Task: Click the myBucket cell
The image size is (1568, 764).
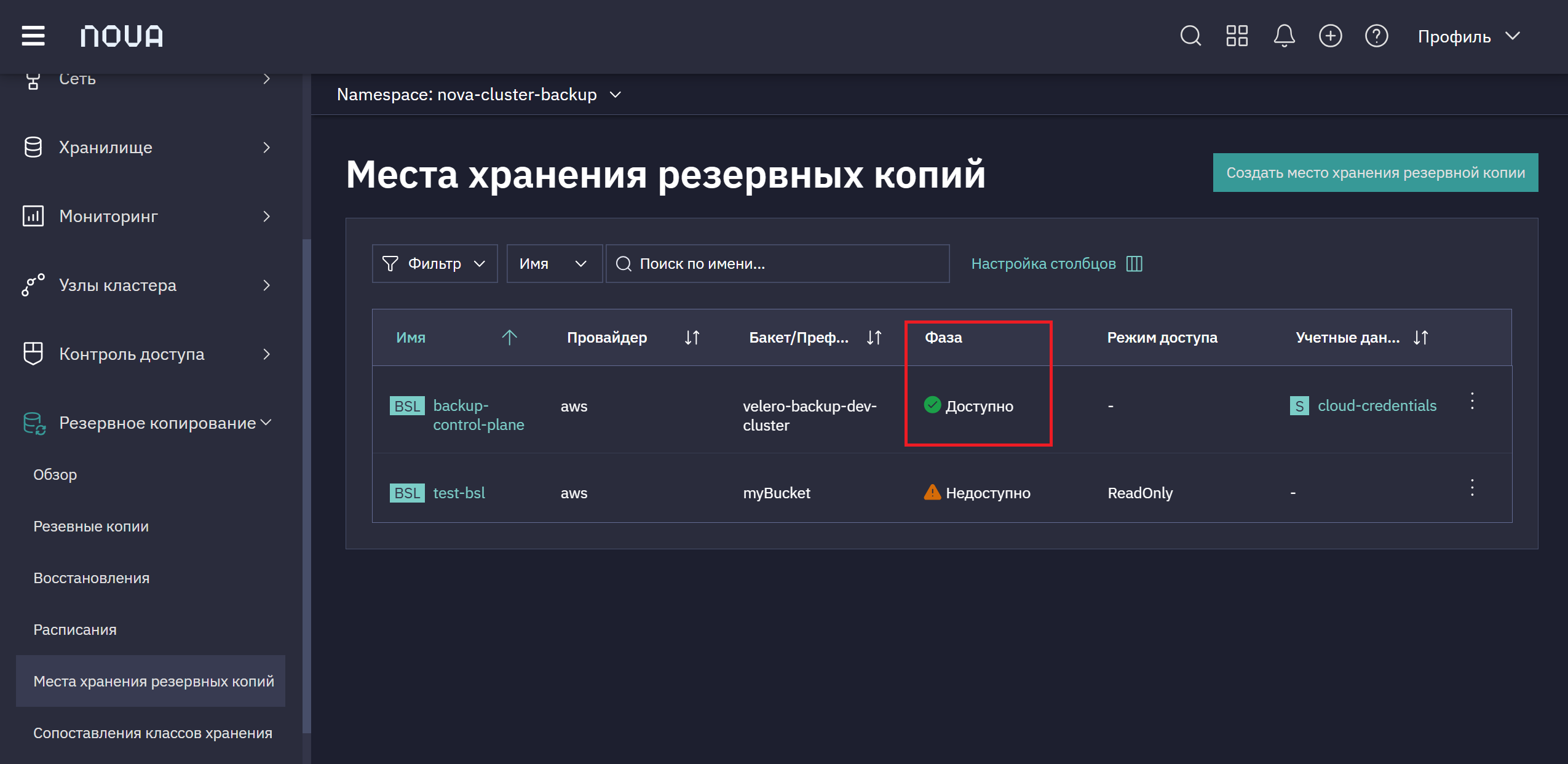Action: [777, 493]
